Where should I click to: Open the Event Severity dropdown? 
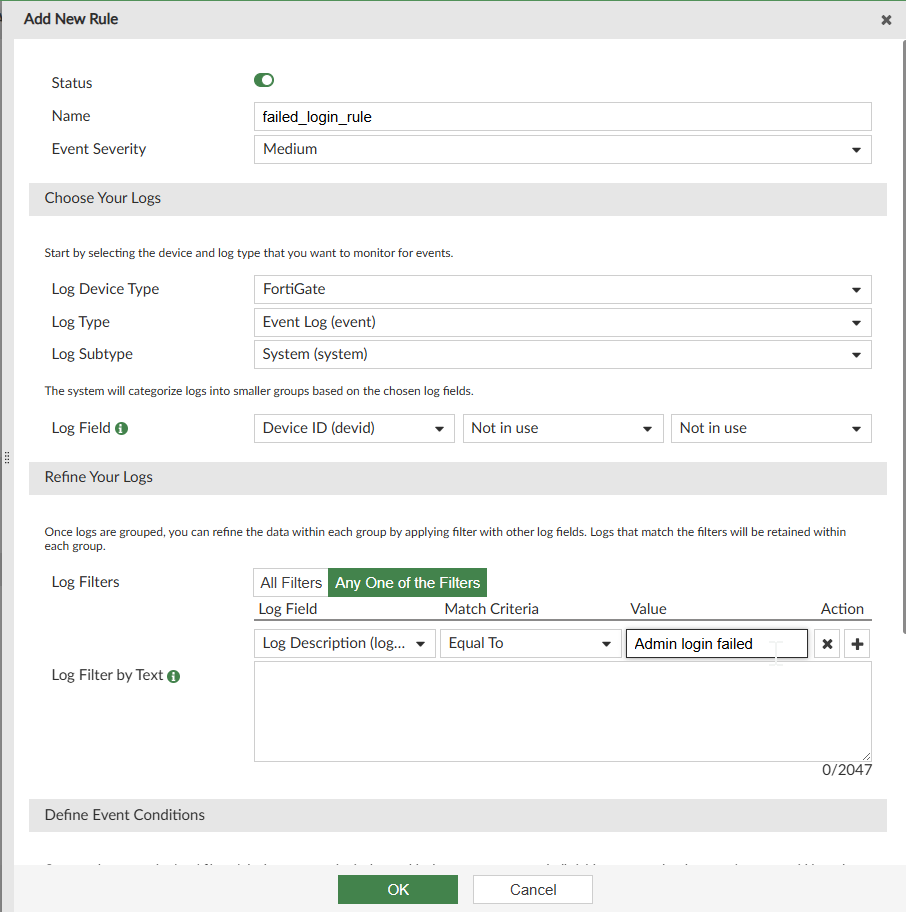(562, 149)
